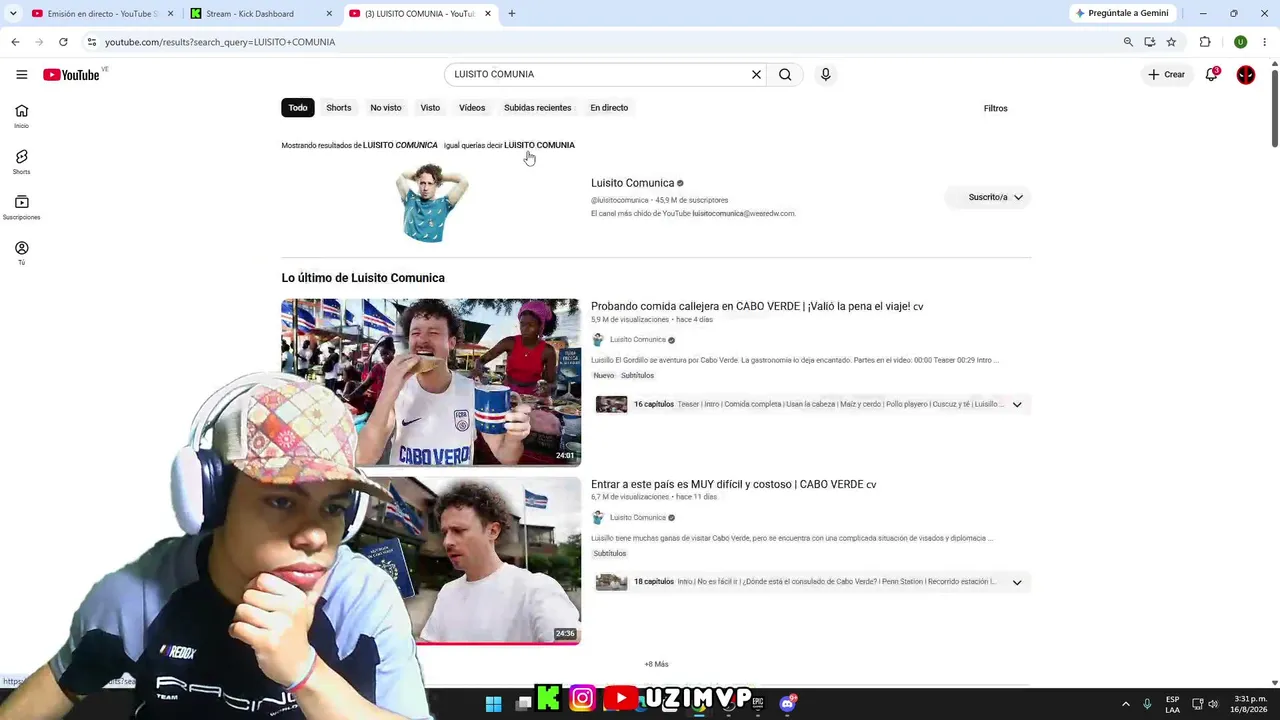Start voice search with the microphone
This screenshot has height=720, width=1280.
[x=825, y=74]
